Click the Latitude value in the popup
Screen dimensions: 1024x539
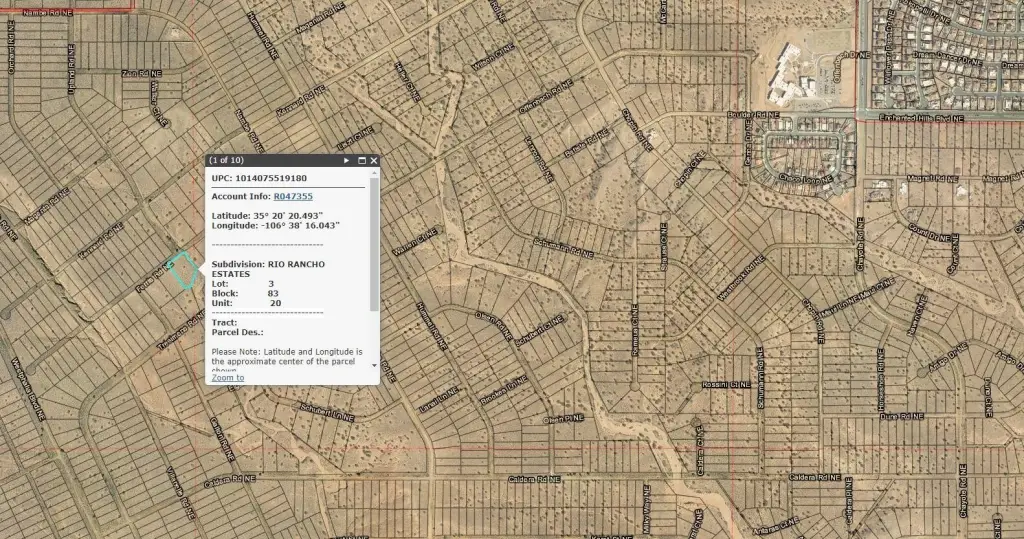[298, 215]
